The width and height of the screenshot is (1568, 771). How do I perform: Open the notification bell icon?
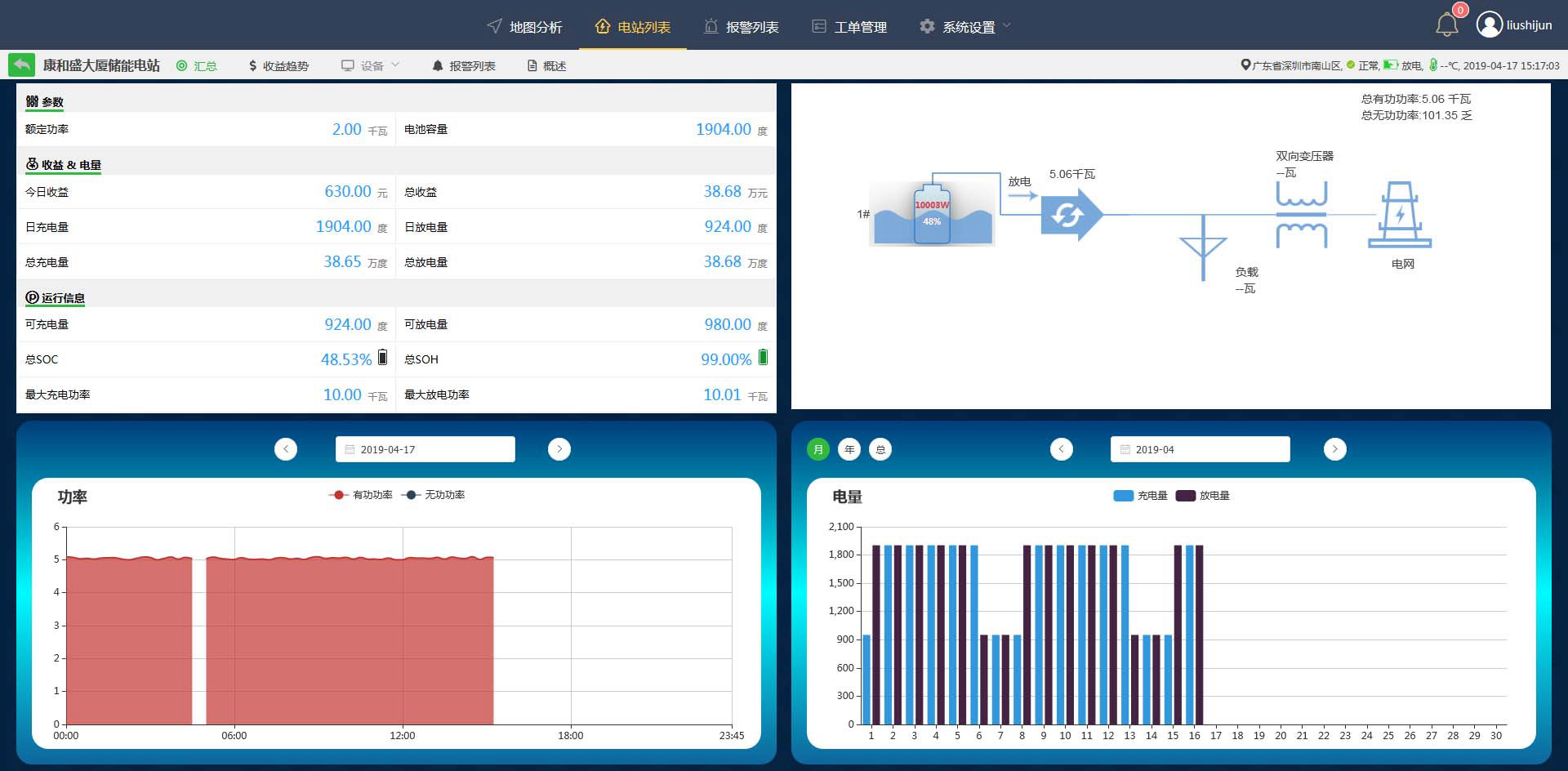[1446, 25]
